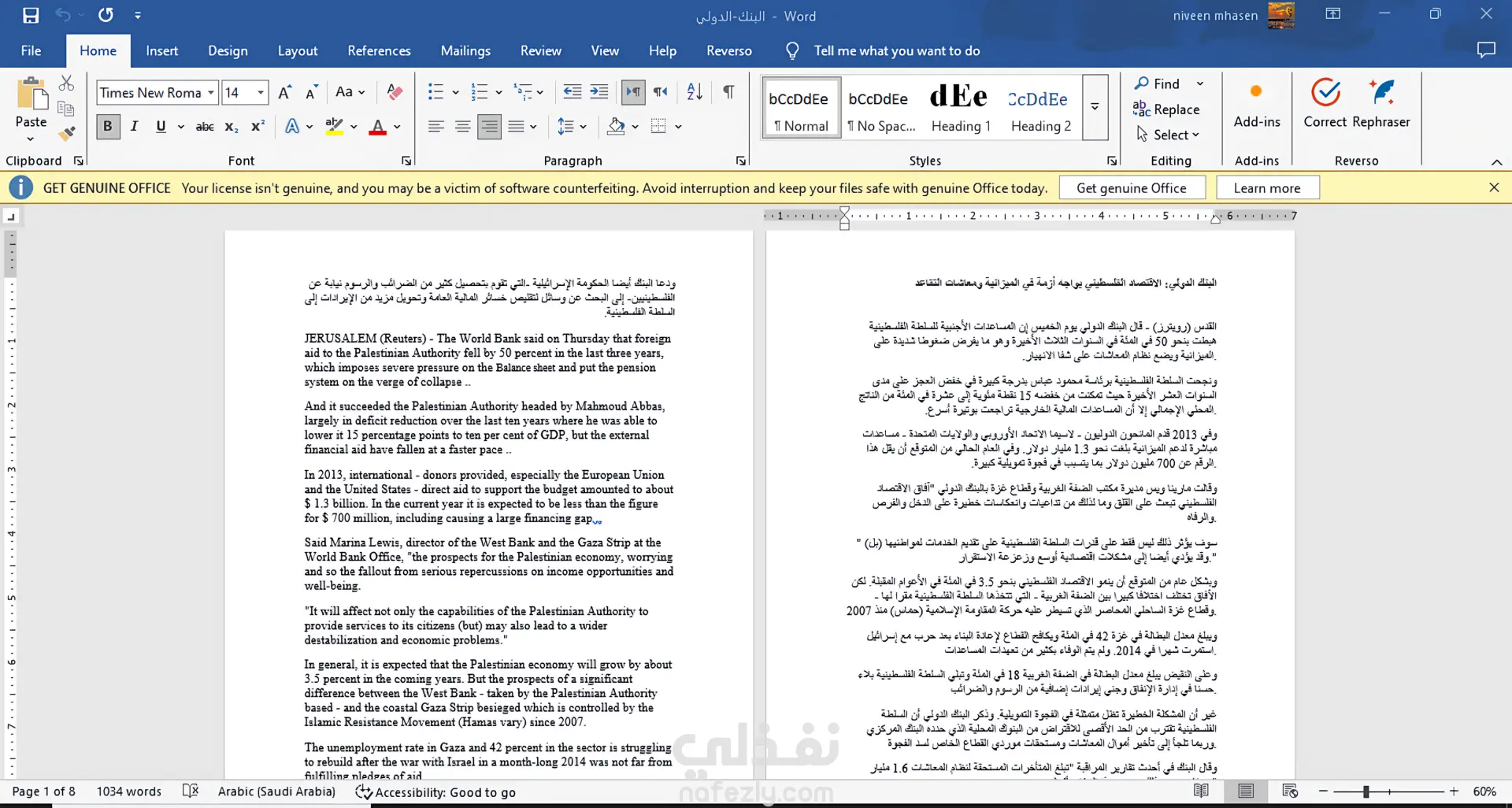Viewport: 1512px width, 808px height.
Task: Switch to the Design tab
Action: point(228,50)
